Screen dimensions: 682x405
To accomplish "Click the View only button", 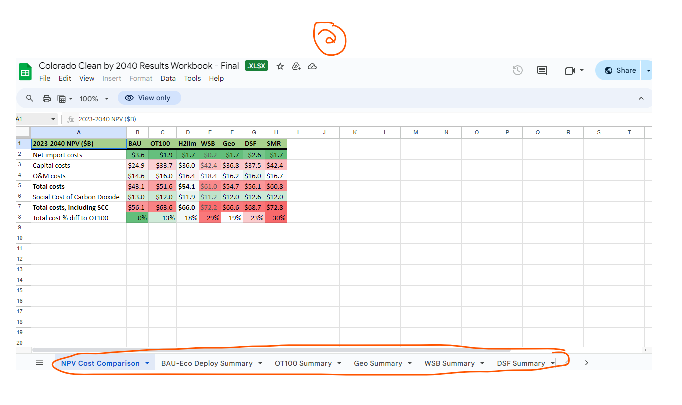I will click(149, 98).
